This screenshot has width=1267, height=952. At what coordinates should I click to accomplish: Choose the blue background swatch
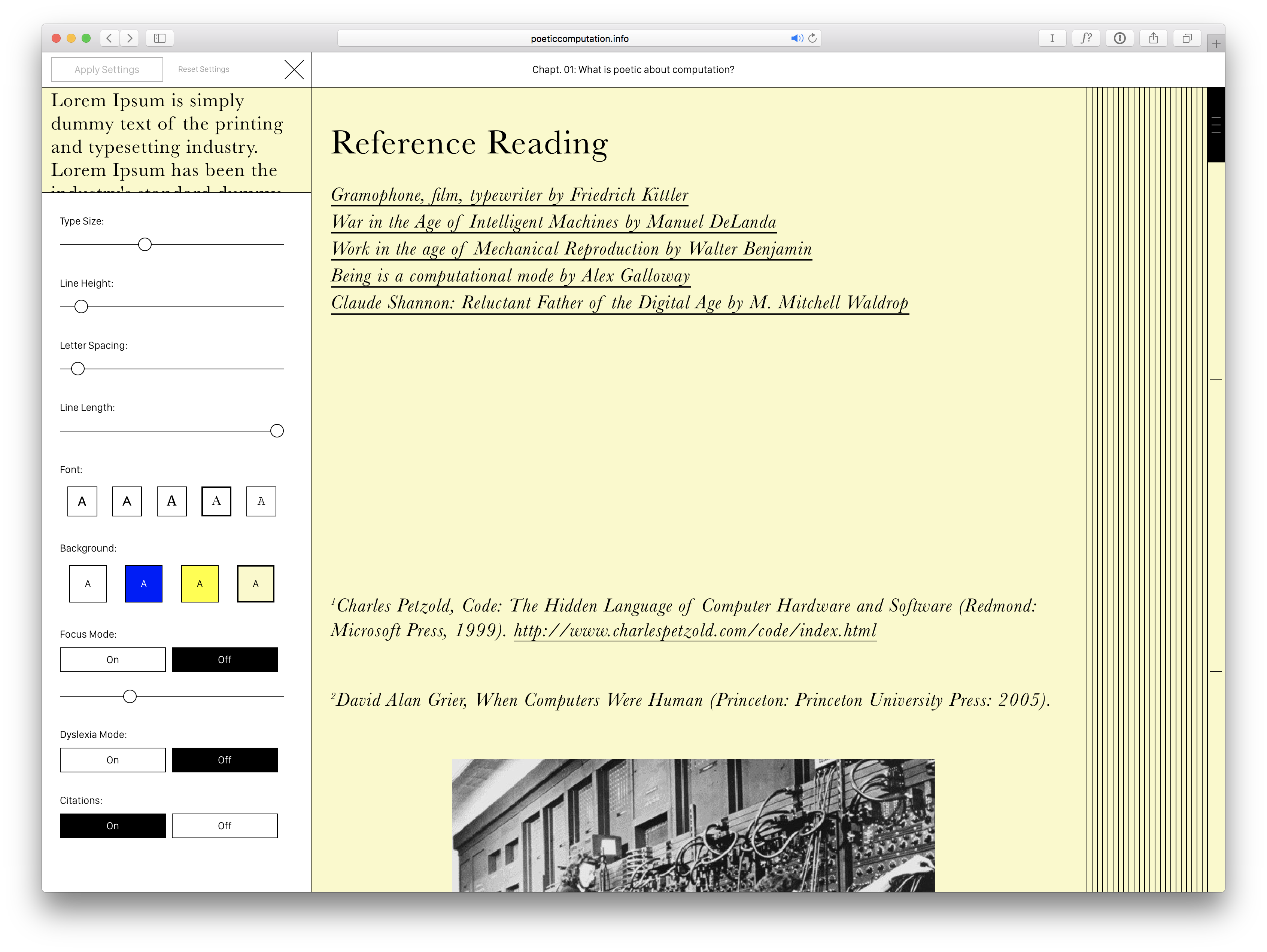tap(144, 583)
